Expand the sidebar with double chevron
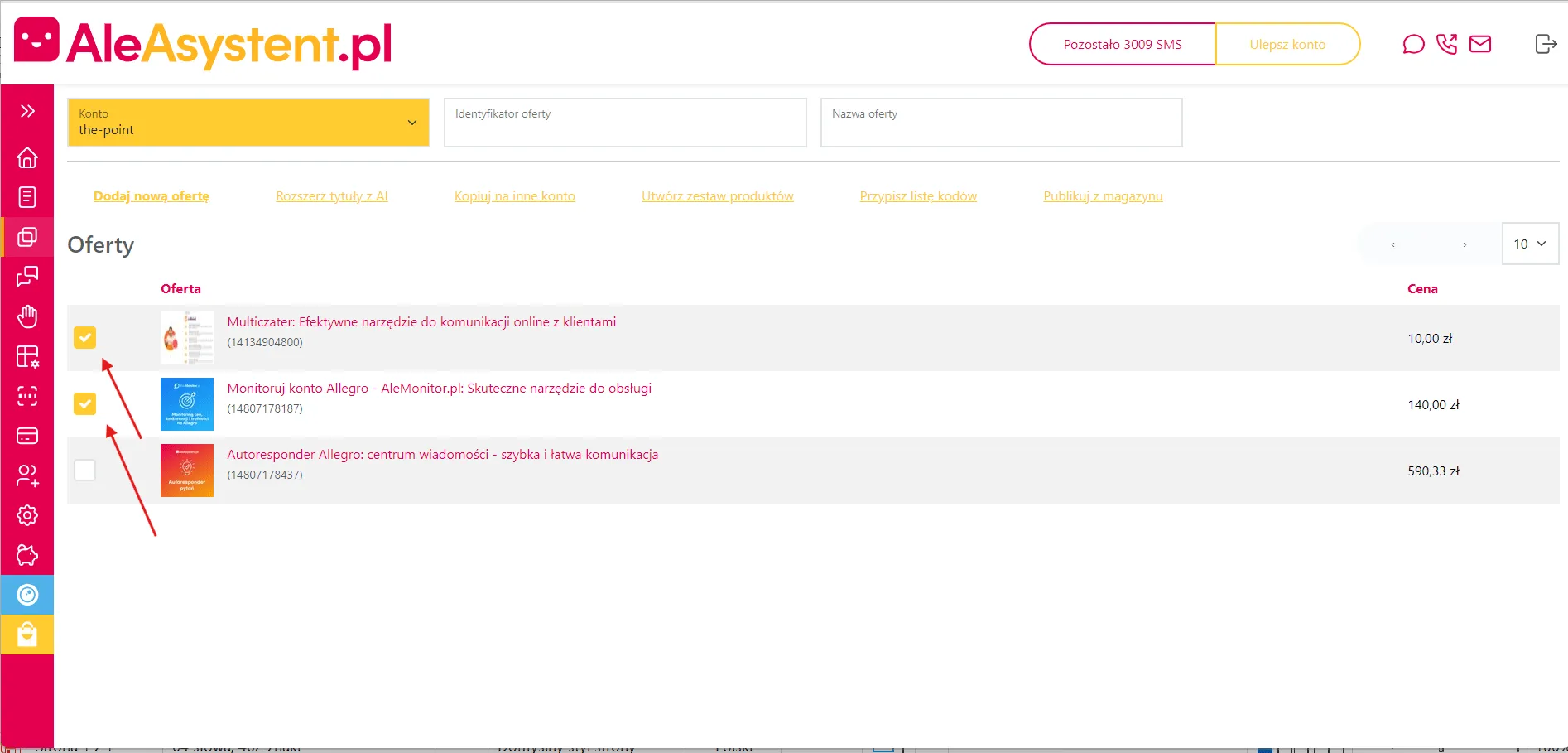 pyautogui.click(x=27, y=111)
